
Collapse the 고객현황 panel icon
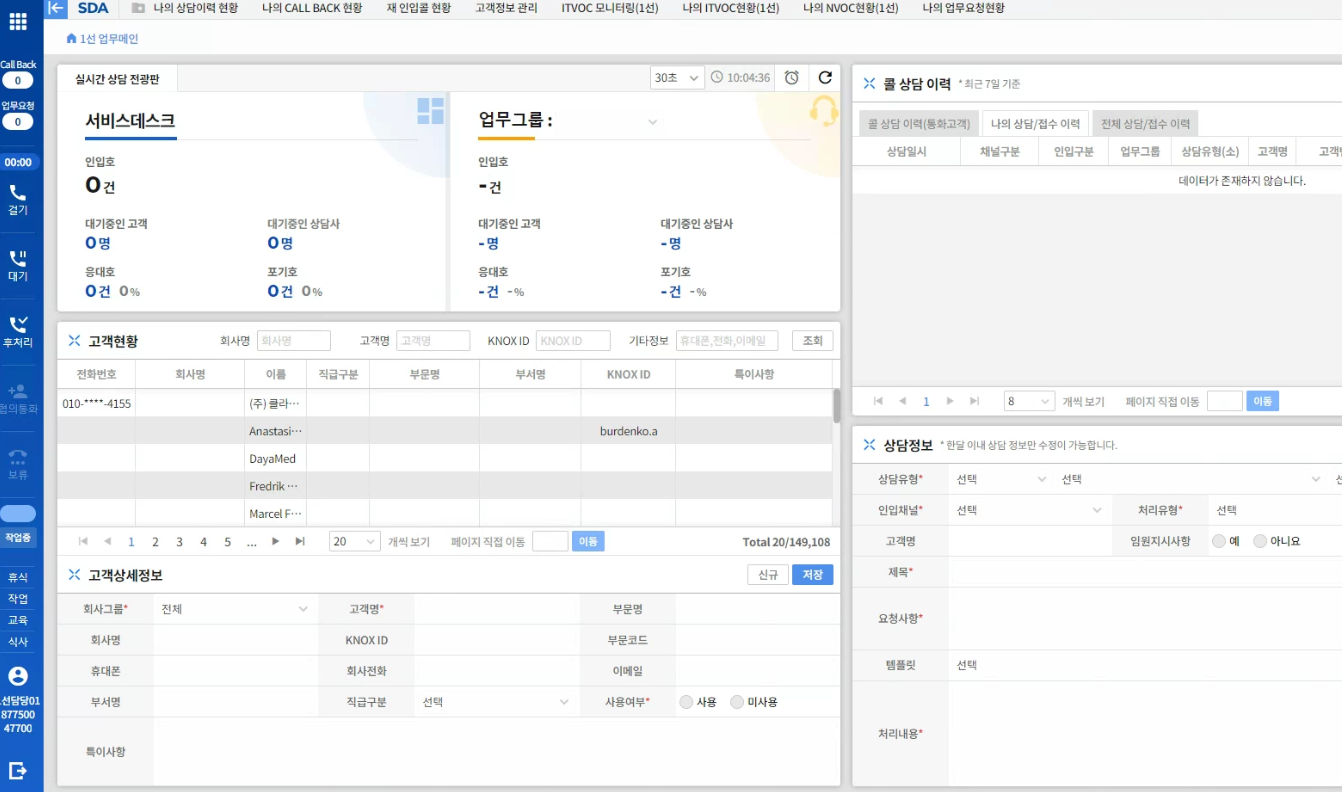[x=74, y=341]
